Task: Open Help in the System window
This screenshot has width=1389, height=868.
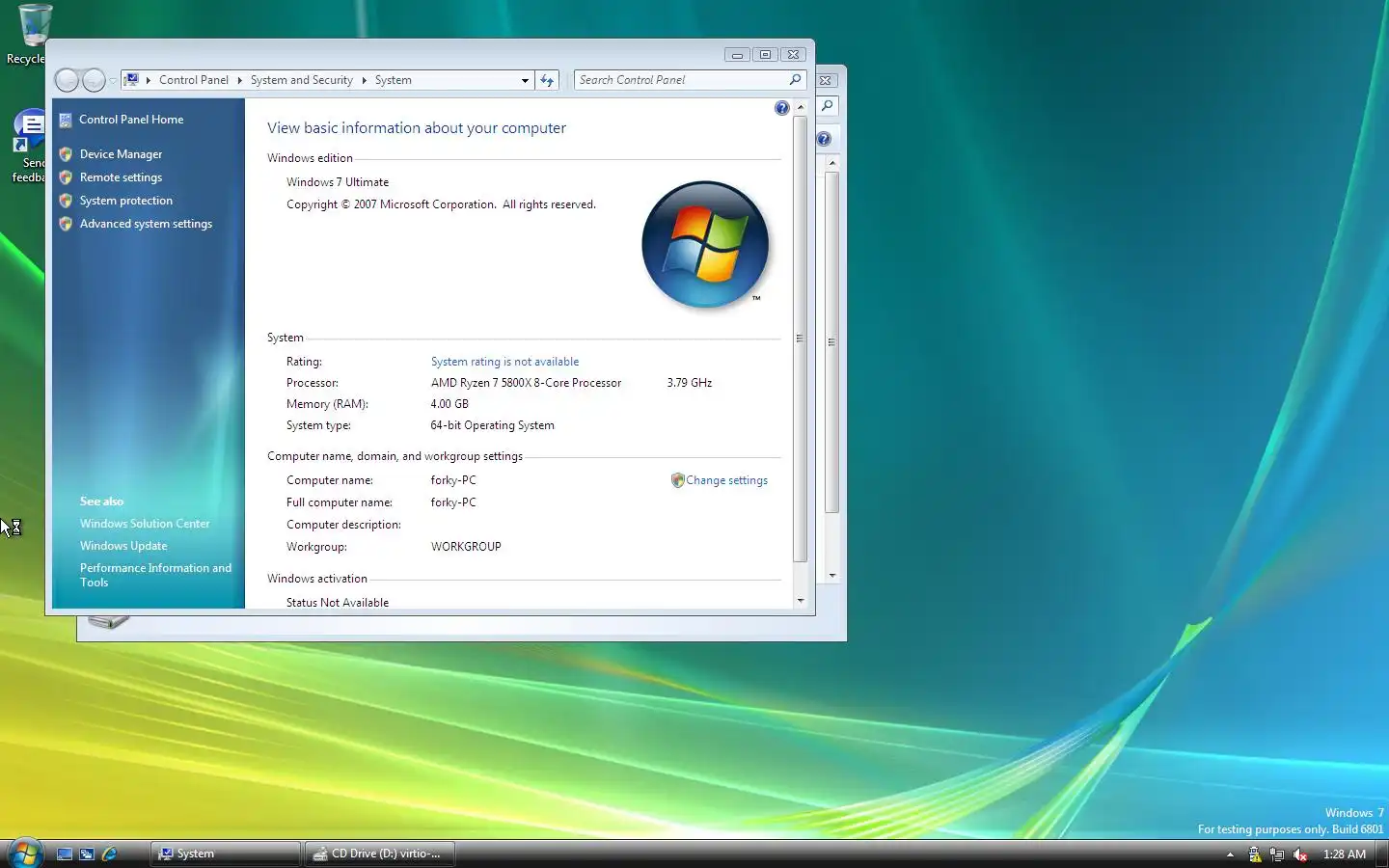Action: click(781, 108)
